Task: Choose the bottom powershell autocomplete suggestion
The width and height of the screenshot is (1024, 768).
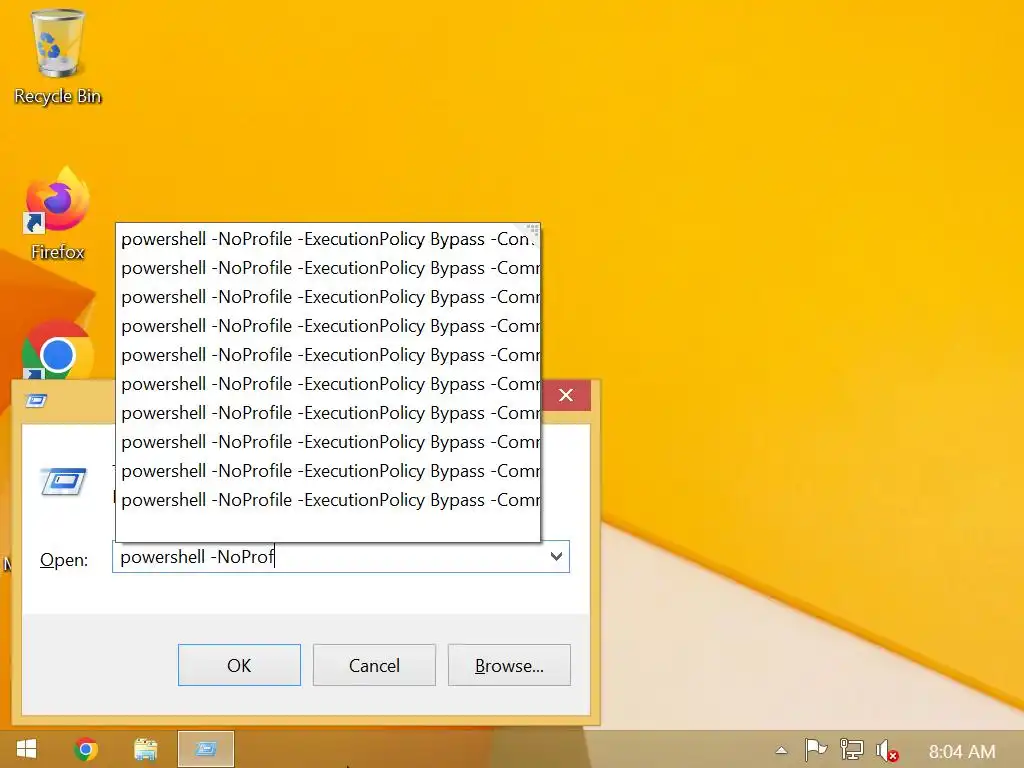Action: coord(328,500)
